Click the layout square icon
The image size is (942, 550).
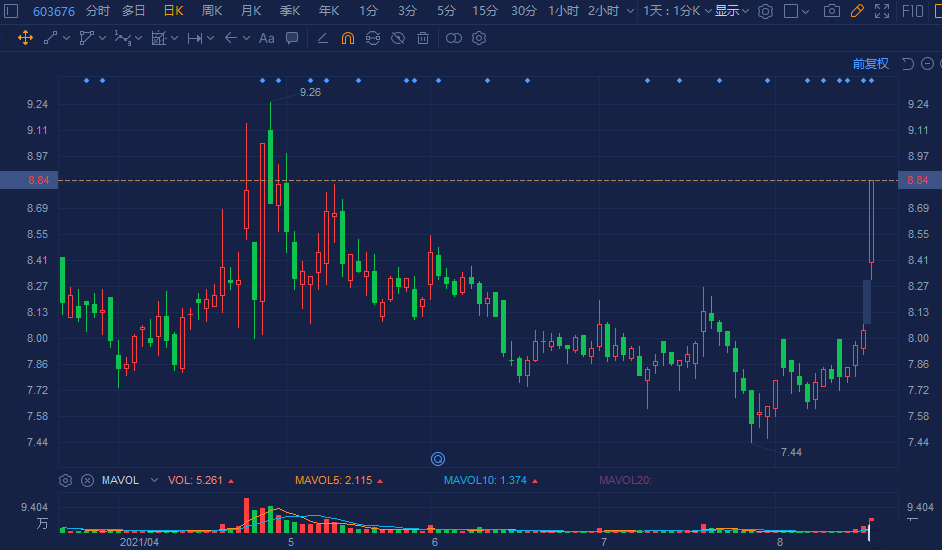(x=792, y=11)
